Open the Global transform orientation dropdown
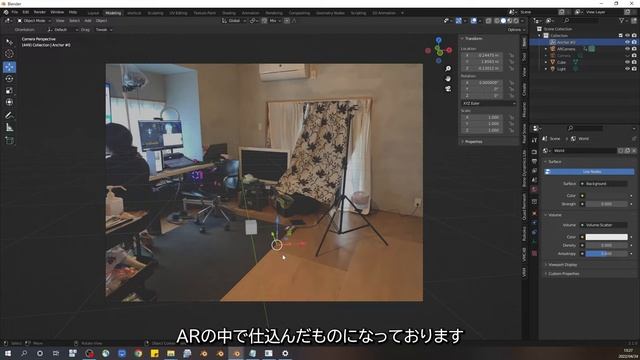640x360 pixels. point(234,20)
